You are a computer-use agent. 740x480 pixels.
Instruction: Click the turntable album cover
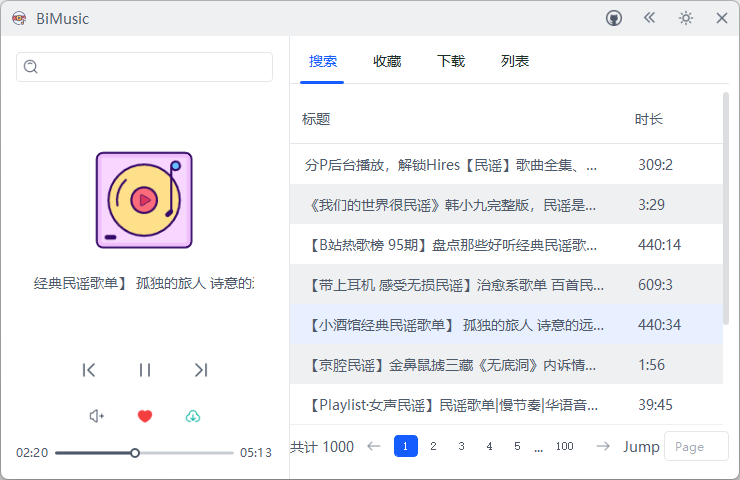[144, 200]
